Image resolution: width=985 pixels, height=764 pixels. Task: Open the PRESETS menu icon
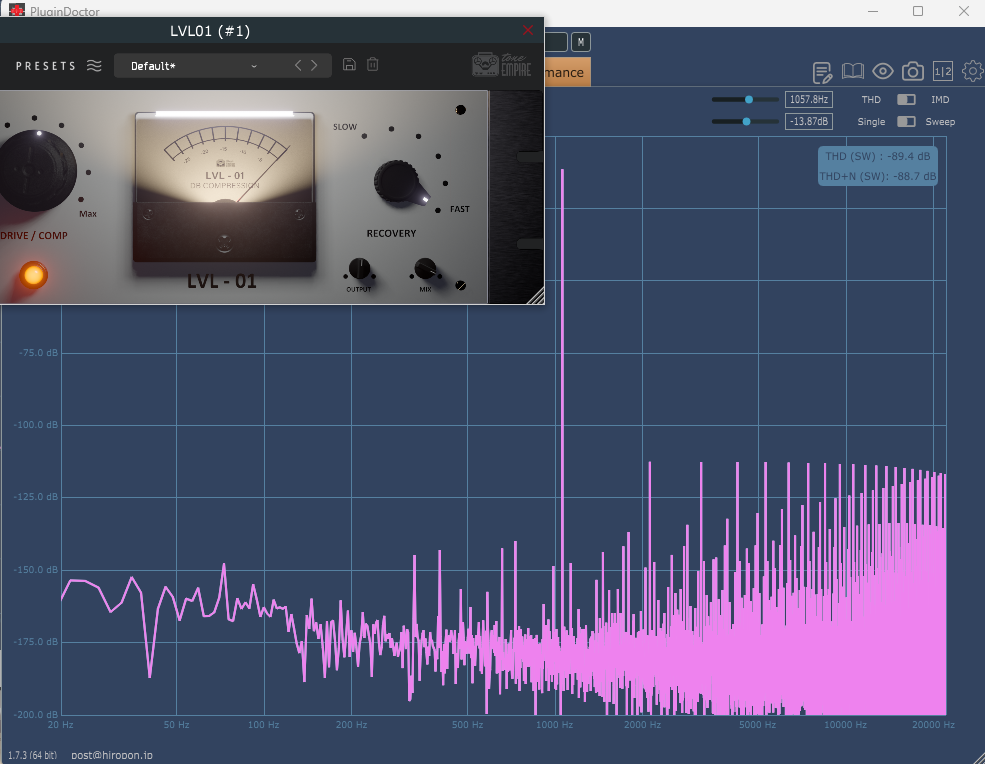[x=94, y=65]
